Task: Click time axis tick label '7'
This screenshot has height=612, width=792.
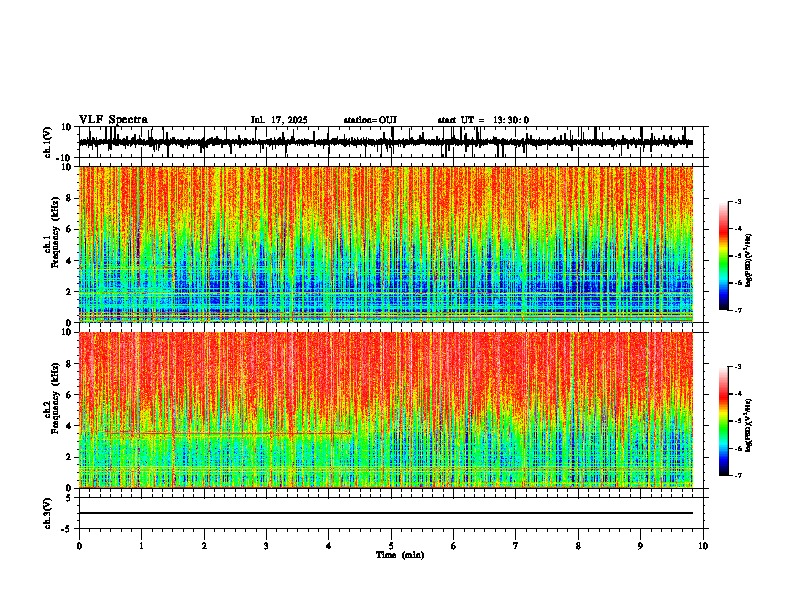Action: pyautogui.click(x=516, y=546)
